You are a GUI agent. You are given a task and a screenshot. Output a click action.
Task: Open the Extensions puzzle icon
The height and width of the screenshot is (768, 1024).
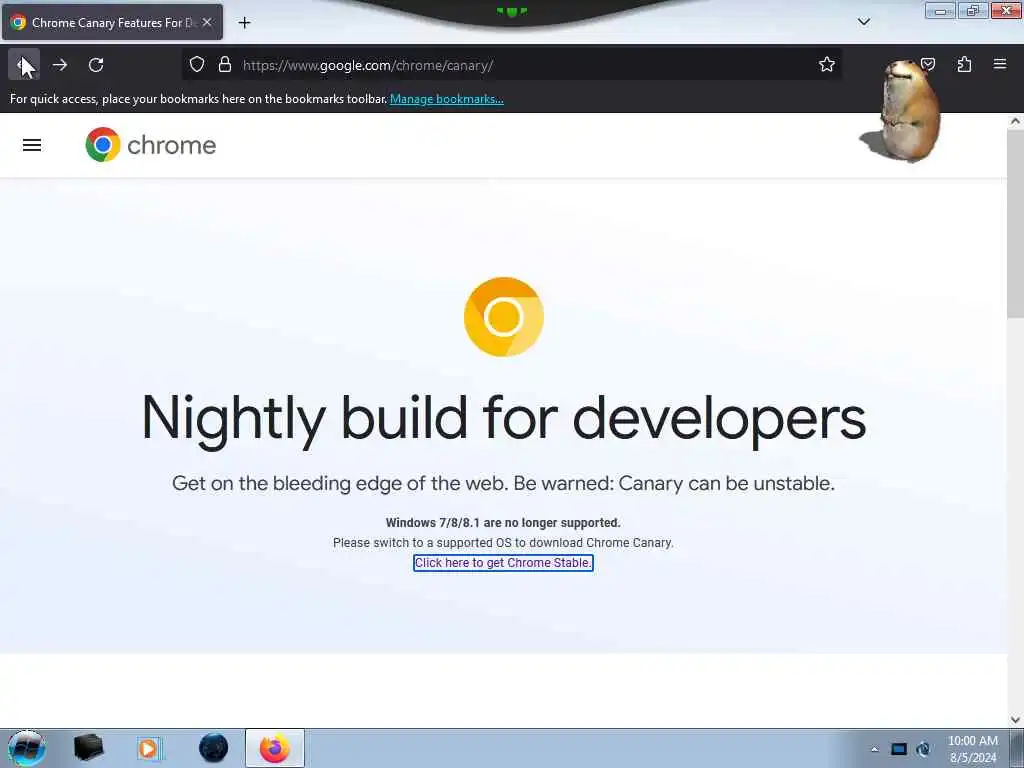964,64
